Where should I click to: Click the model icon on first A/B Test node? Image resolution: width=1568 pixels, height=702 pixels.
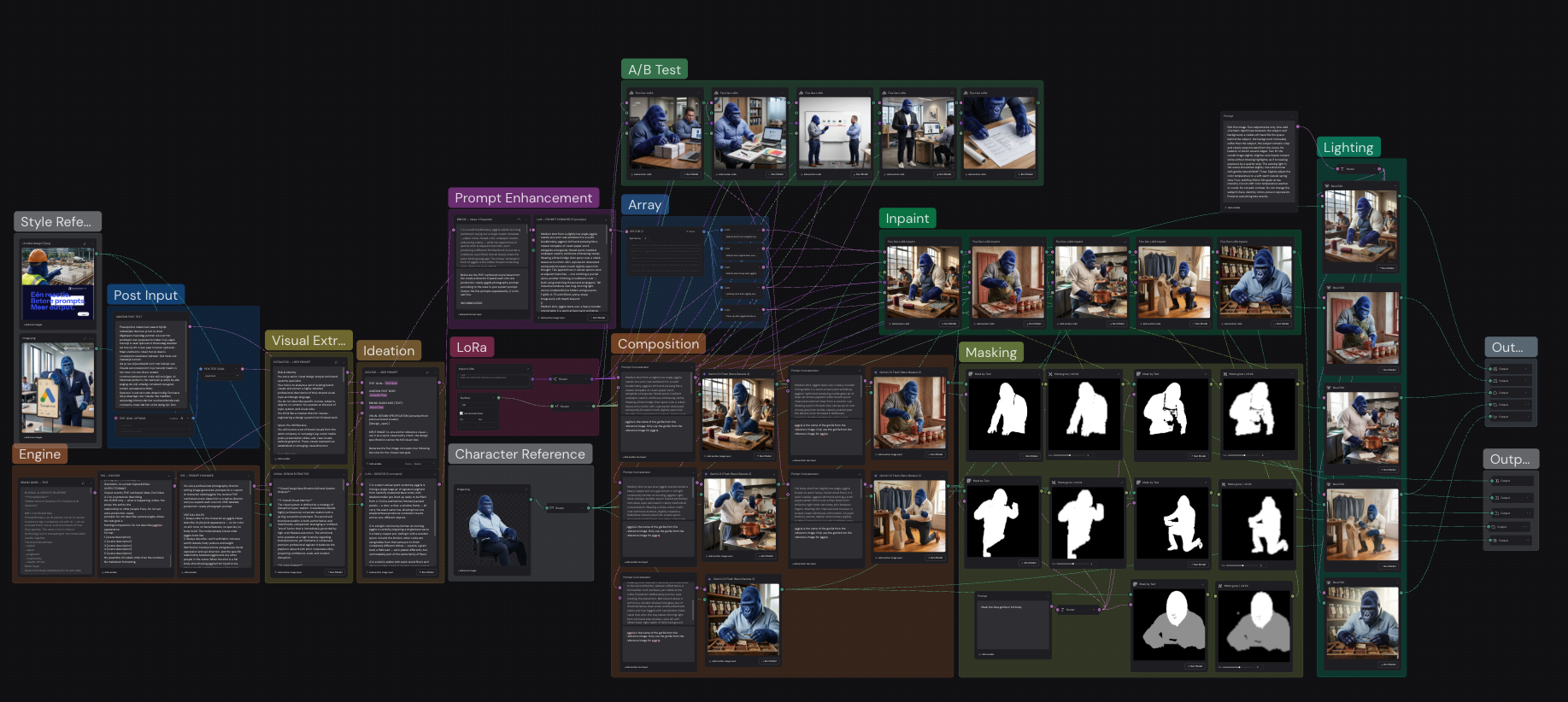pyautogui.click(x=631, y=93)
